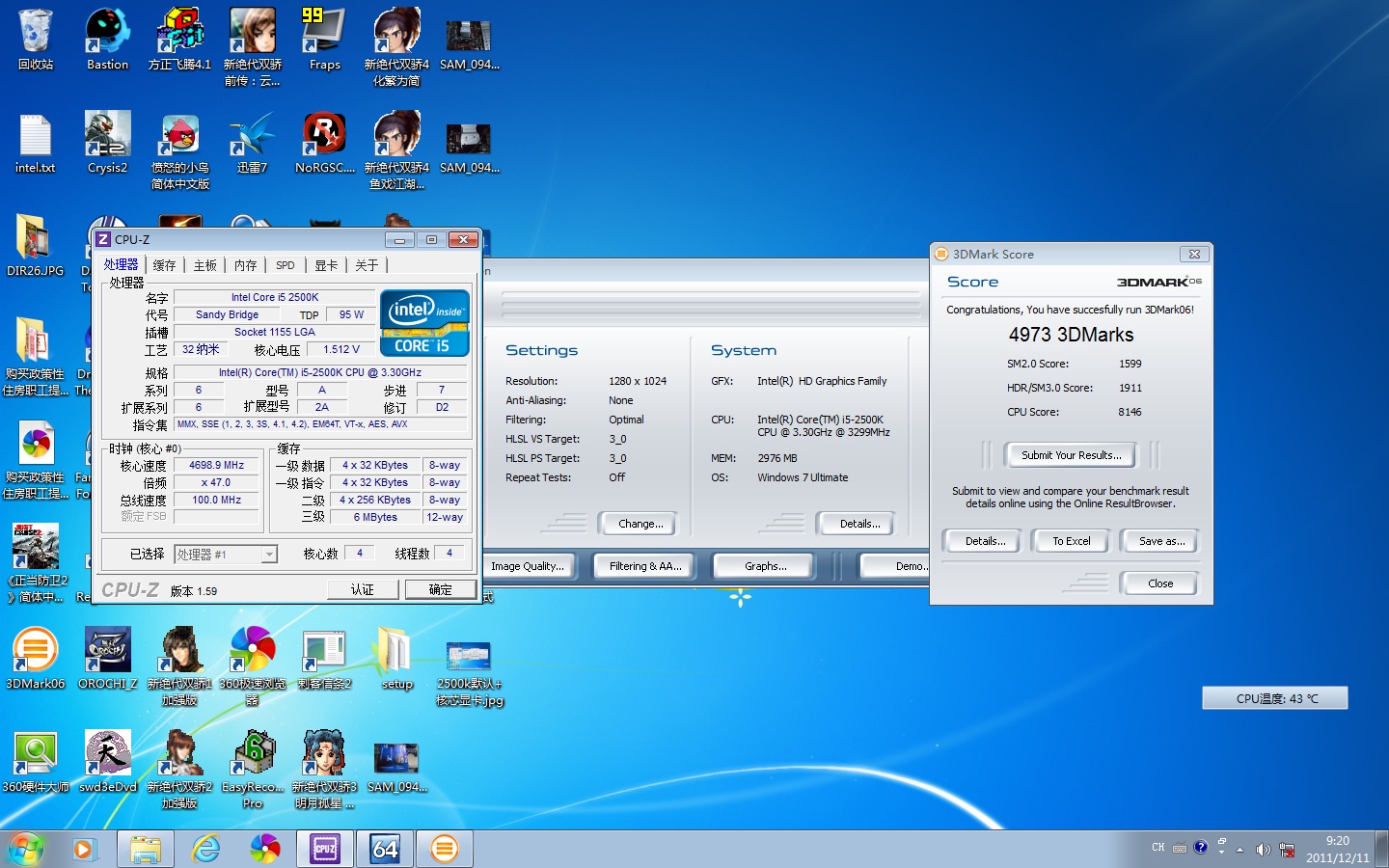Click the CPU温度 temperature gadget
The height and width of the screenshot is (868, 1389).
[x=1275, y=698]
